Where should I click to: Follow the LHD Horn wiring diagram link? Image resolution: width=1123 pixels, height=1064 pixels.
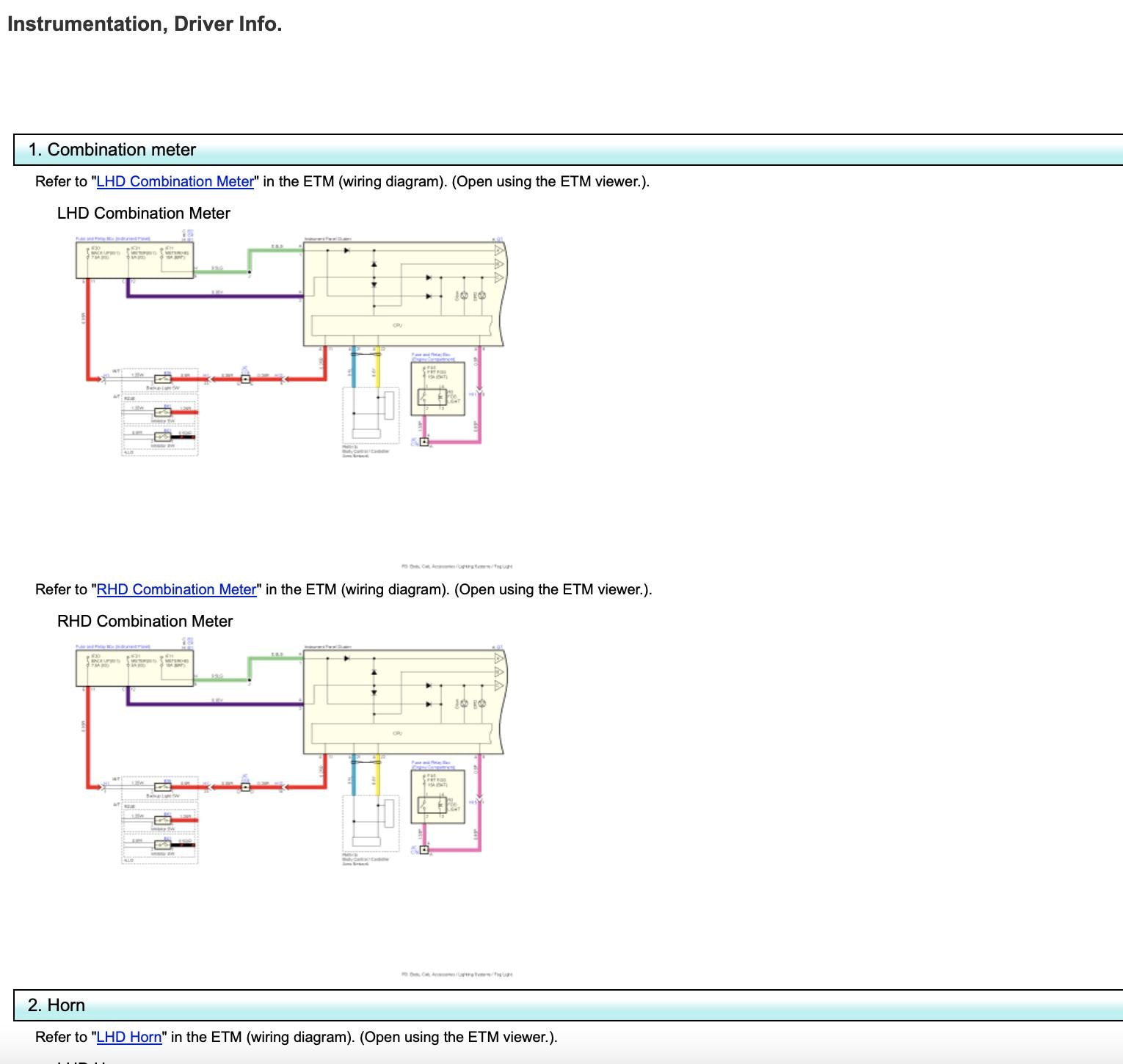pos(128,1037)
